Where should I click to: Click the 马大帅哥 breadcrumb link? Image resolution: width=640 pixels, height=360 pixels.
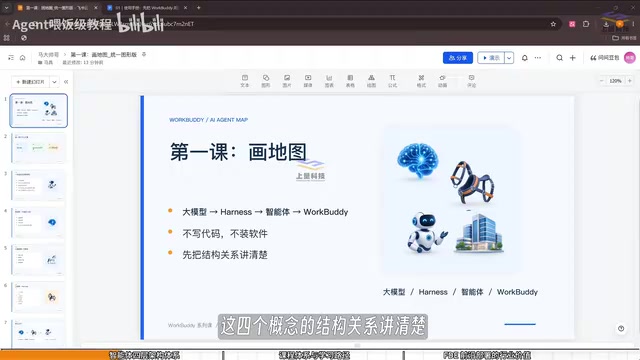point(49,55)
